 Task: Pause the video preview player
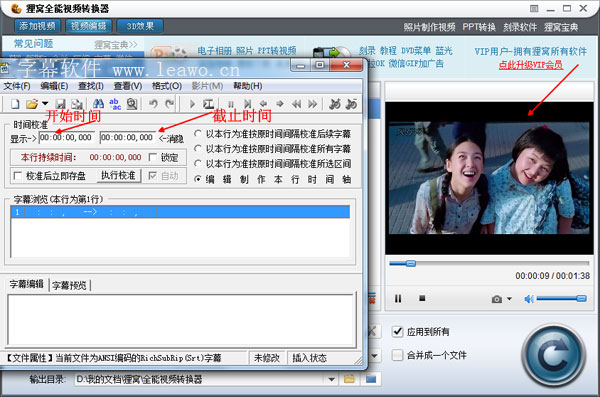pyautogui.click(x=398, y=299)
